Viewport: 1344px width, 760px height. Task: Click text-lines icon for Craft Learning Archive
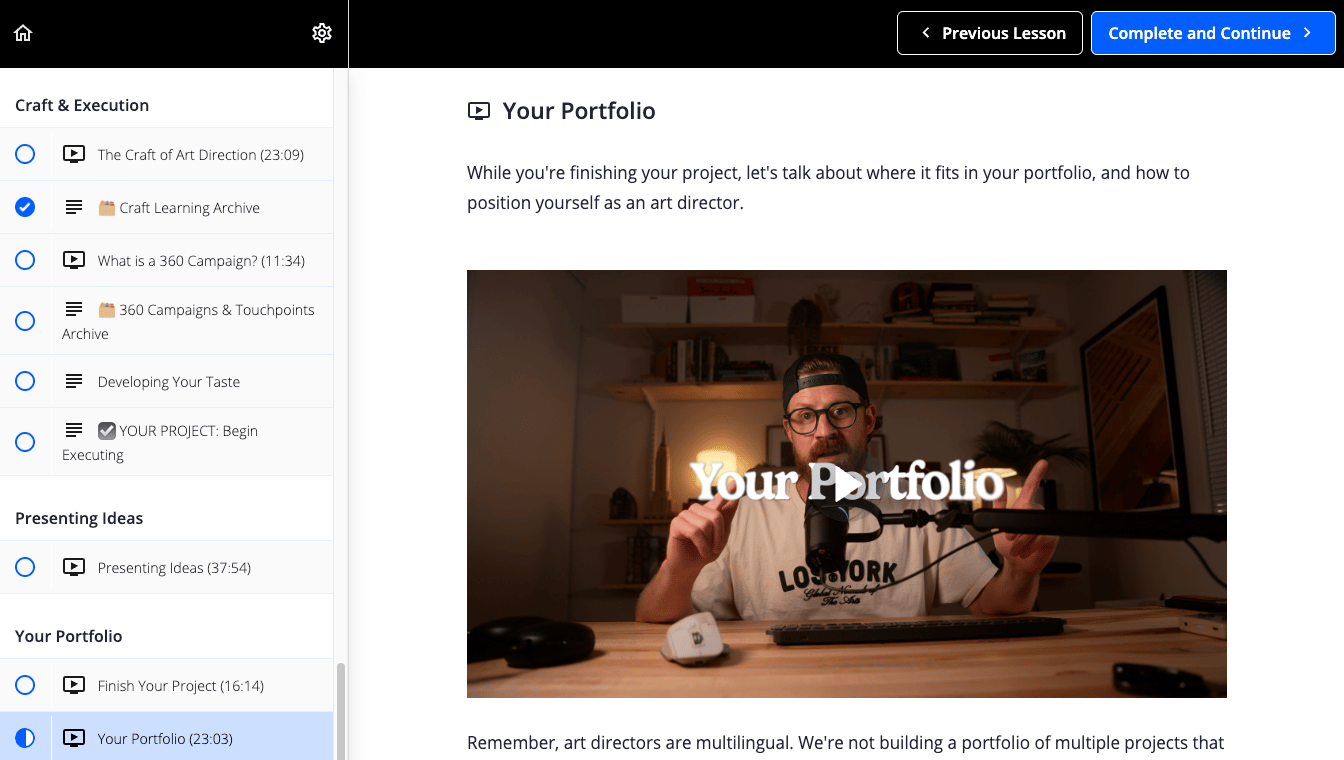click(x=74, y=207)
